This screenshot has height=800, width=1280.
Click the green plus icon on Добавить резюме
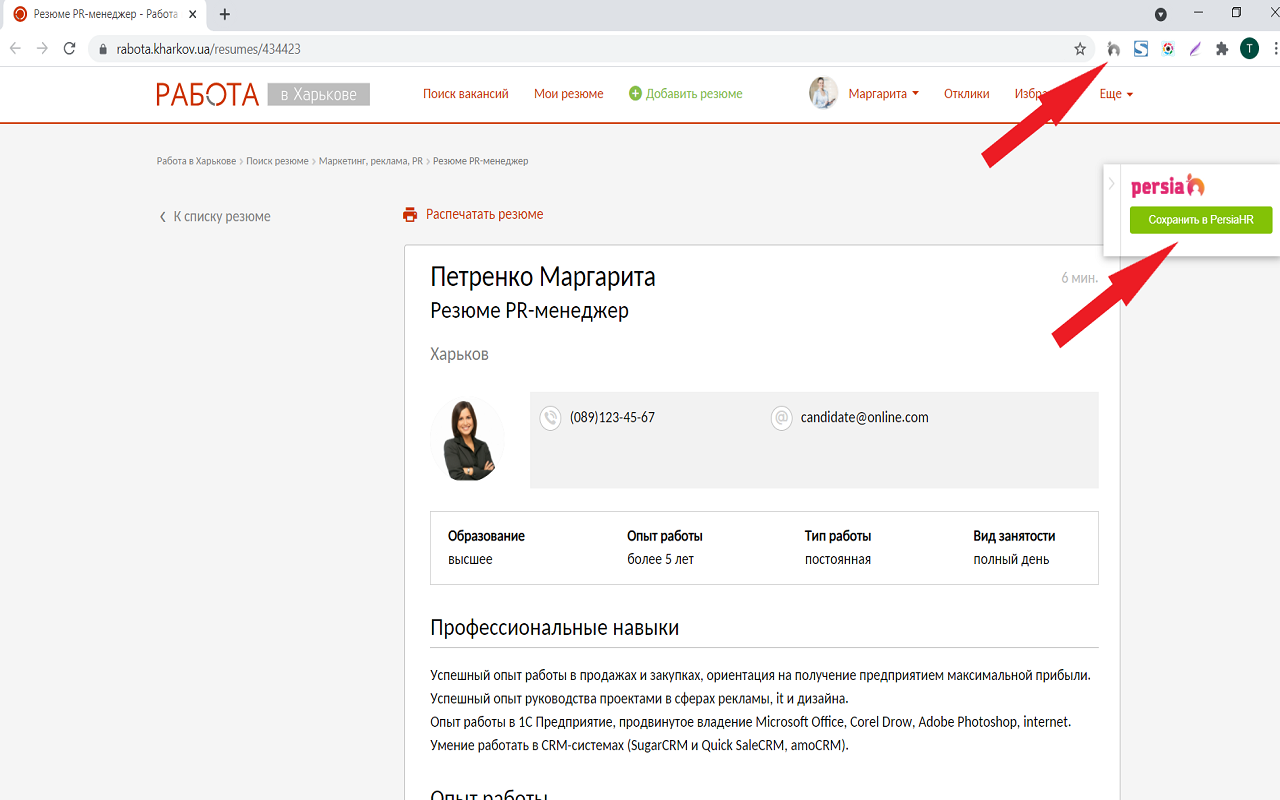point(634,92)
